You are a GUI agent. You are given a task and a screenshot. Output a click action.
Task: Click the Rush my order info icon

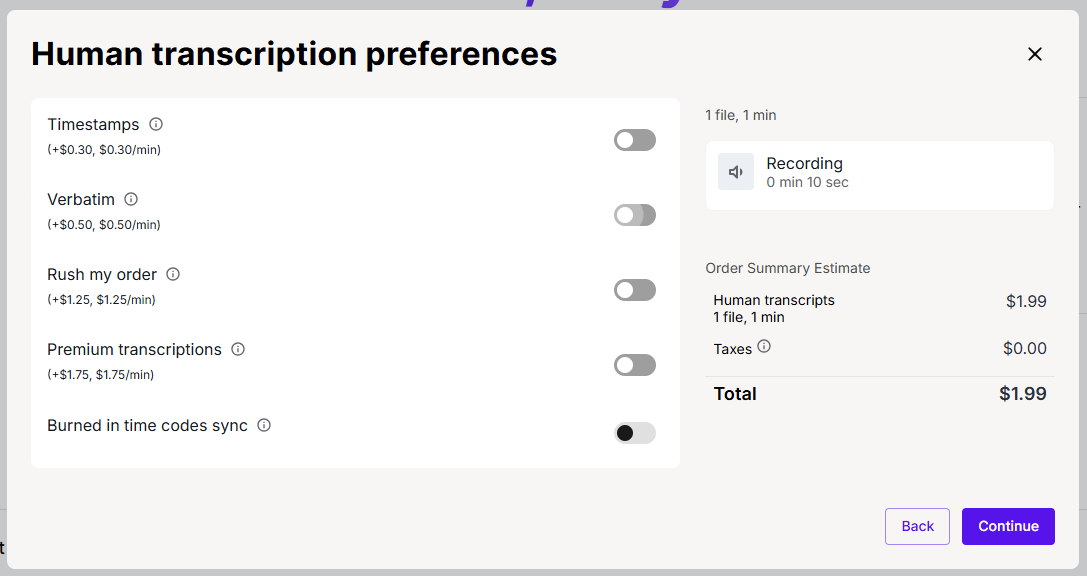click(173, 274)
